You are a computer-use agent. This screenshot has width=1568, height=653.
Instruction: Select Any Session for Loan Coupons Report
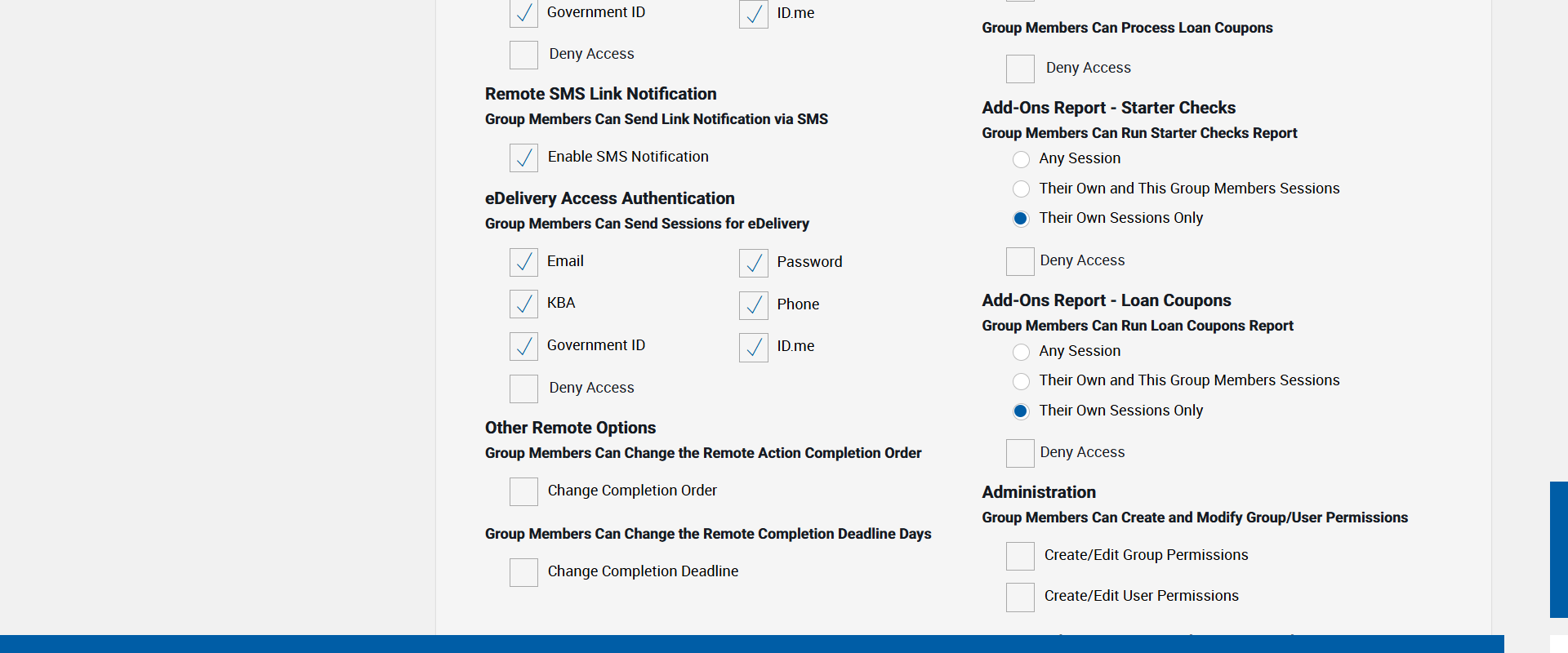pyautogui.click(x=1021, y=352)
